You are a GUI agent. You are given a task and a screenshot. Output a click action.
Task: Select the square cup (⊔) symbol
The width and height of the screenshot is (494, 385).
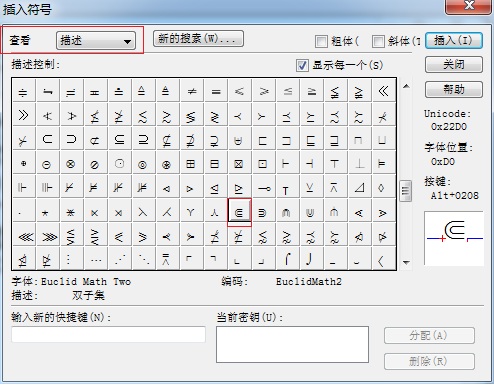pyautogui.click(x=383, y=139)
